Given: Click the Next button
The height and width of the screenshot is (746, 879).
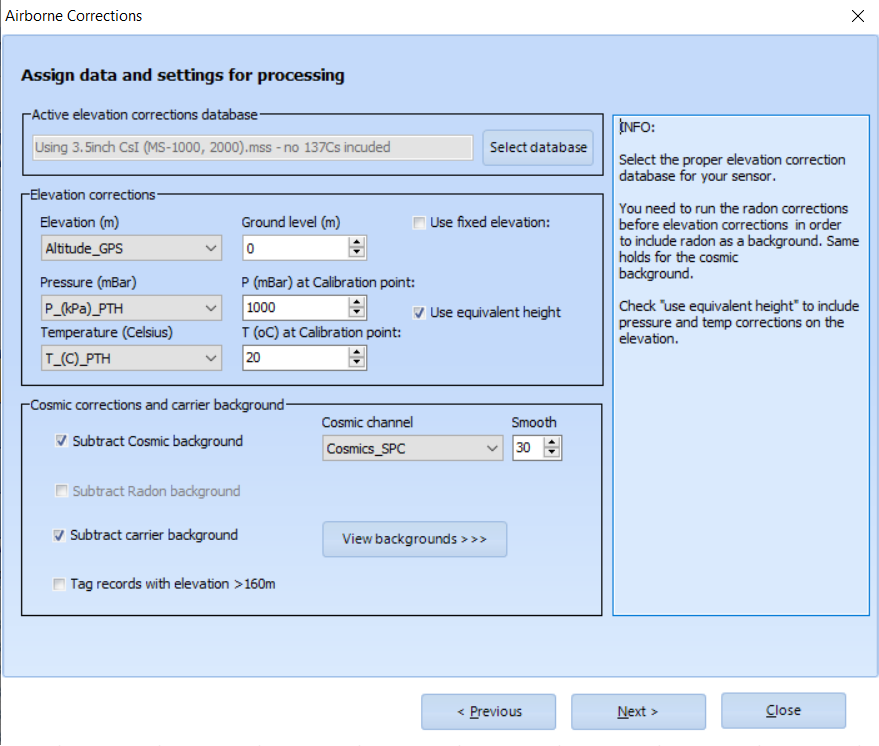Looking at the screenshot, I should pos(637,711).
